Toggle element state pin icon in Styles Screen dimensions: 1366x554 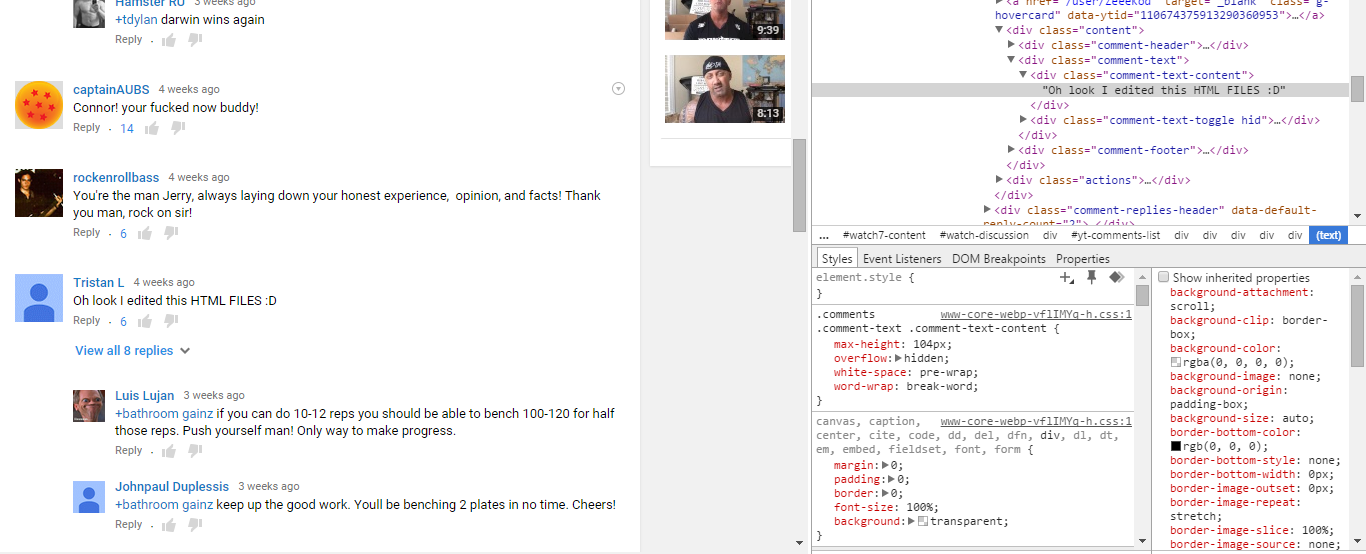click(x=1092, y=277)
